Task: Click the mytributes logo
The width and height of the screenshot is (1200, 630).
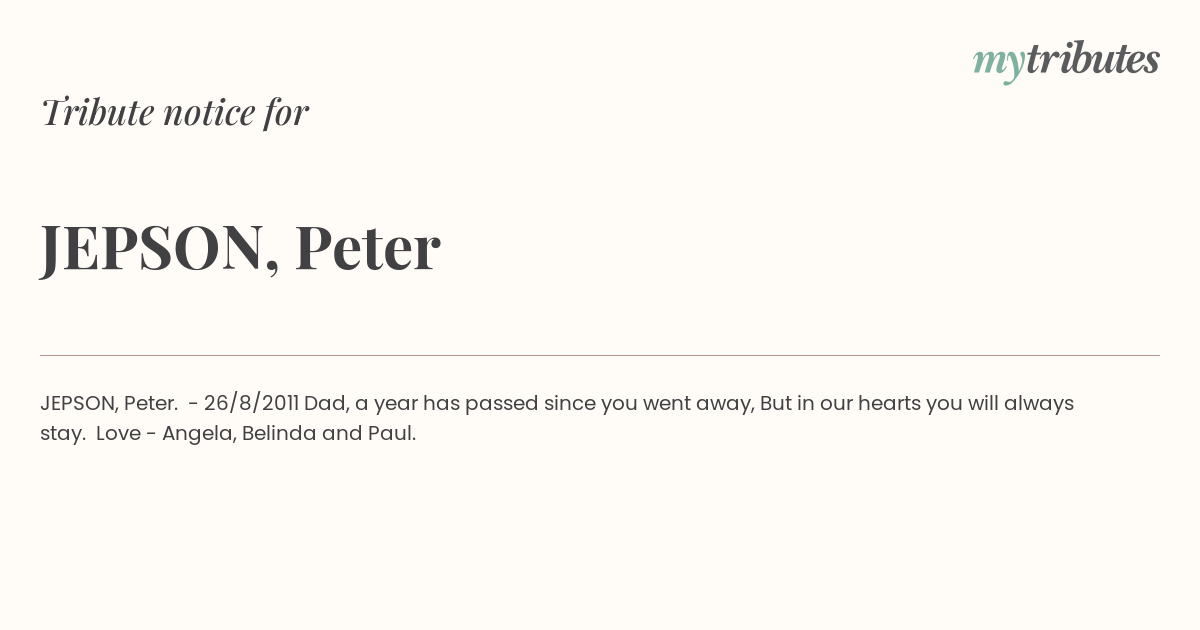Action: 1066,61
